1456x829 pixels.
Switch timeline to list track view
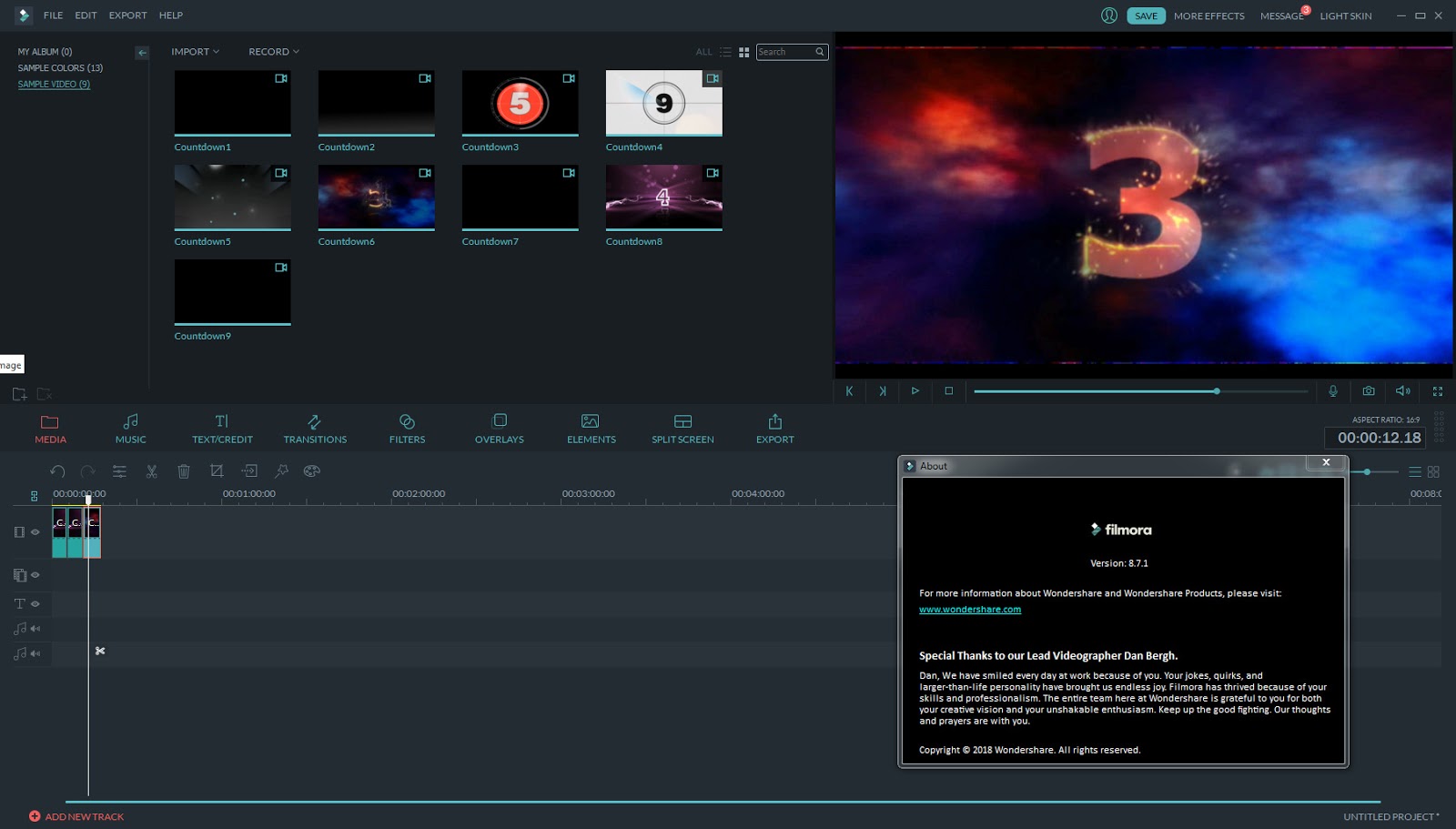click(1415, 472)
